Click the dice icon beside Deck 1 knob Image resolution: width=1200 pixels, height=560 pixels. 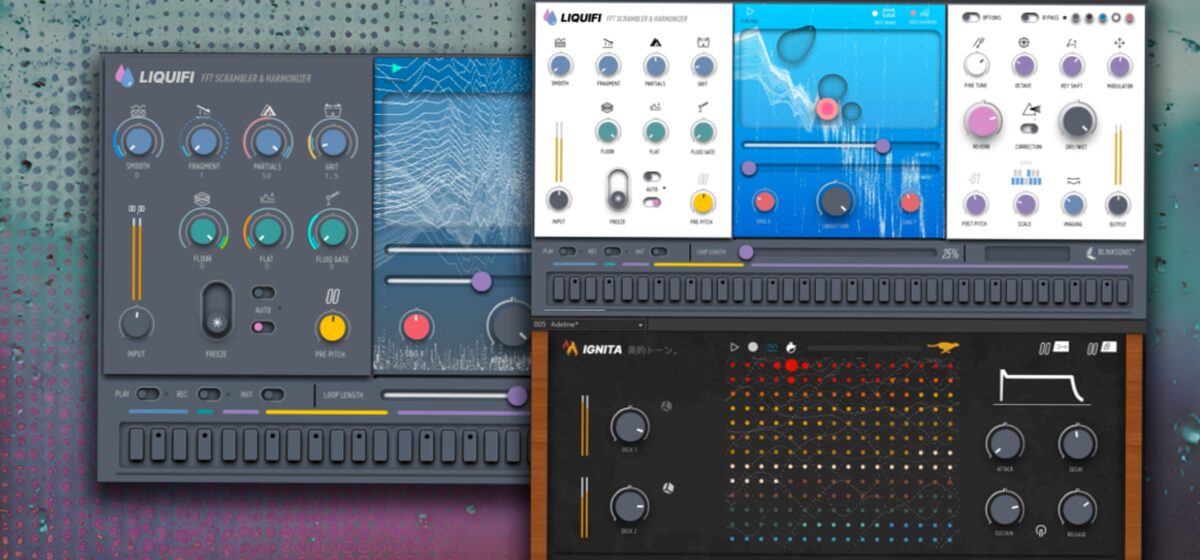click(666, 405)
